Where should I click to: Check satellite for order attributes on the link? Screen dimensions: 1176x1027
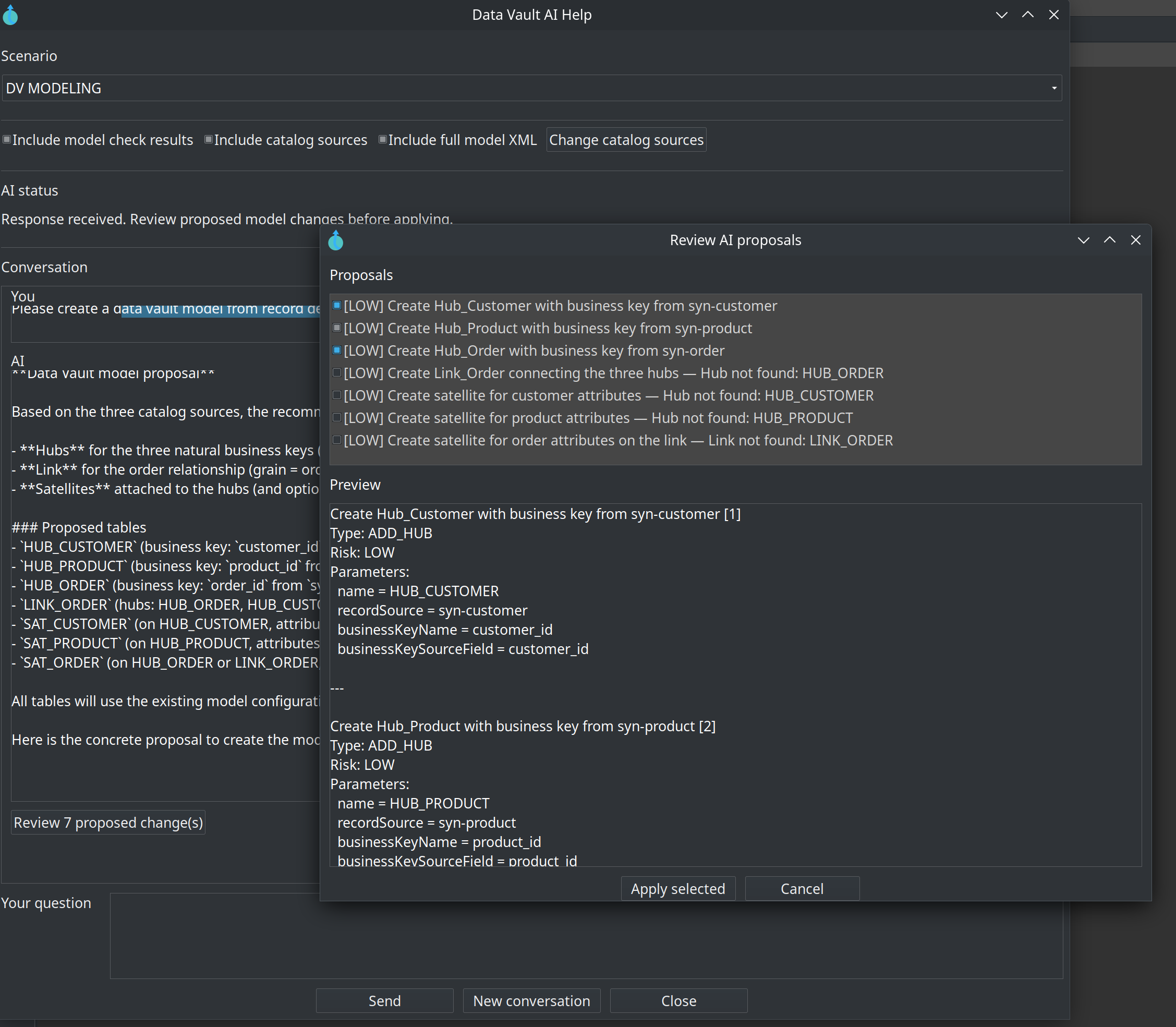pyautogui.click(x=337, y=440)
